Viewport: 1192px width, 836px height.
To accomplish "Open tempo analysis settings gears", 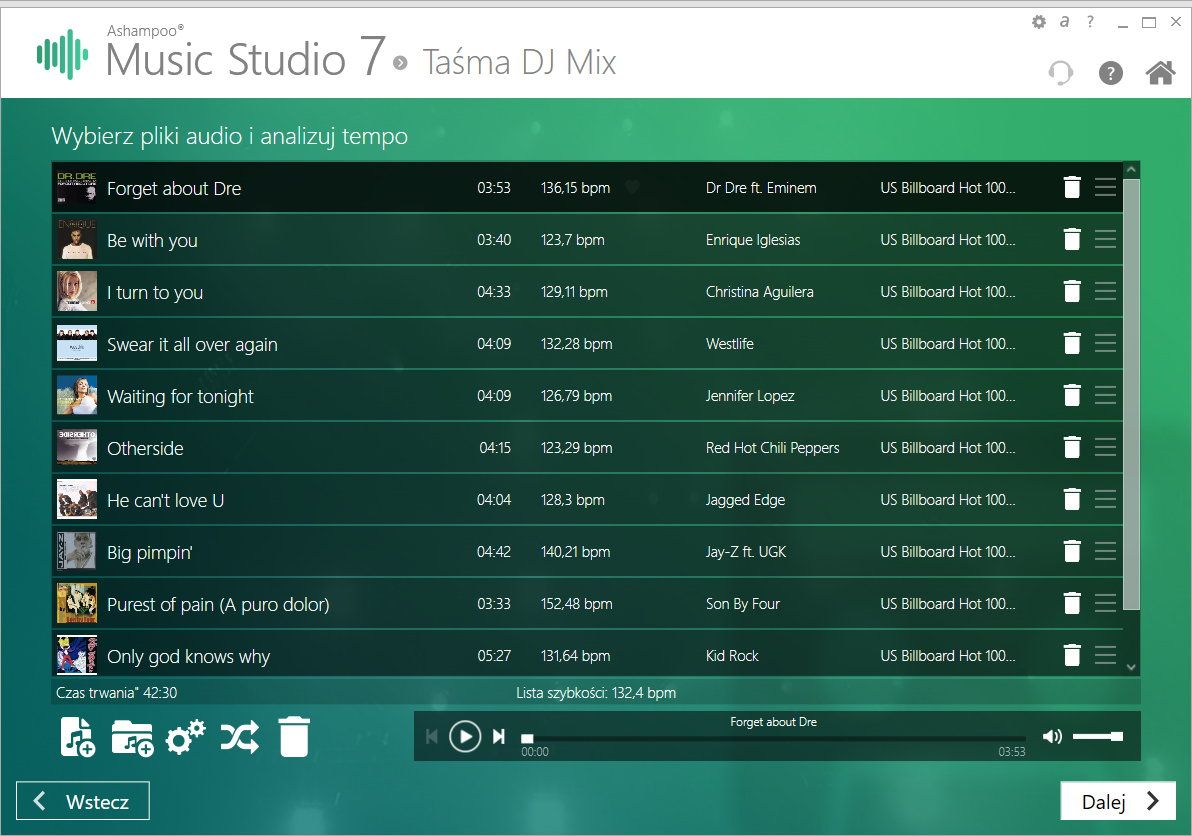I will [185, 736].
